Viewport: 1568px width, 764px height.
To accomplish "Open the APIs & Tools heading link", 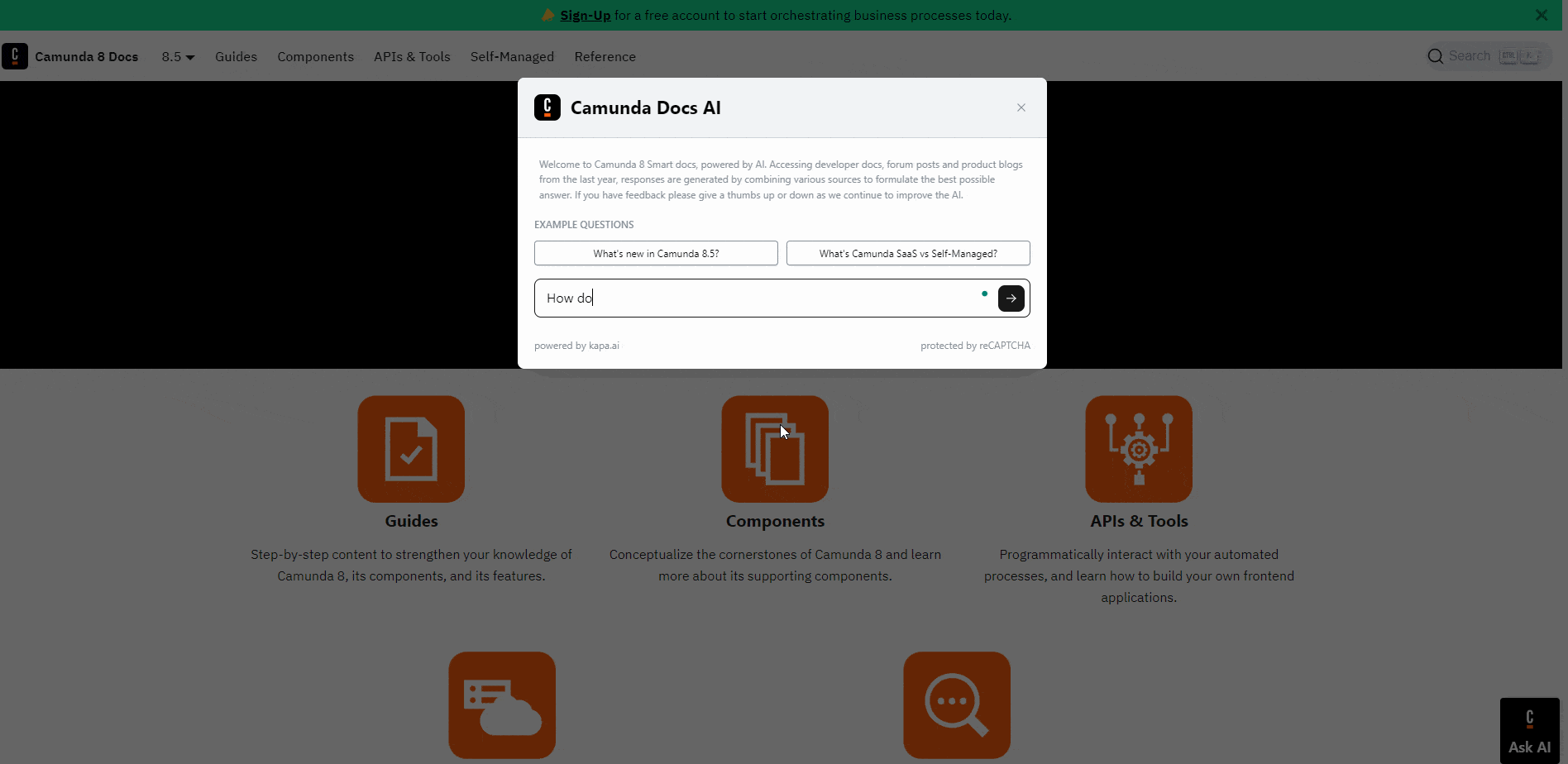I will (1139, 521).
